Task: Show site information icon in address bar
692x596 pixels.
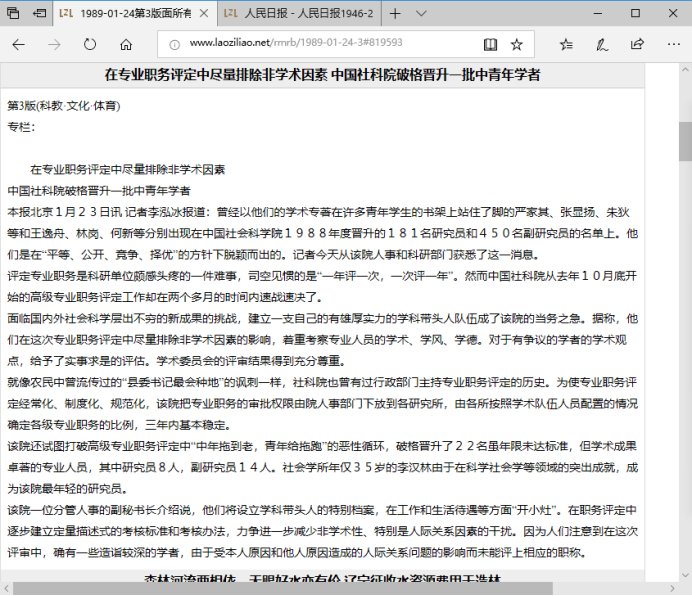Action: [174, 44]
